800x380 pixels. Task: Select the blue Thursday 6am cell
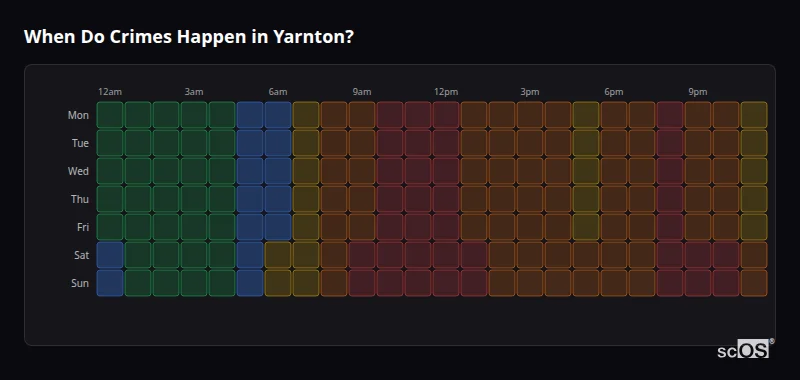point(278,199)
